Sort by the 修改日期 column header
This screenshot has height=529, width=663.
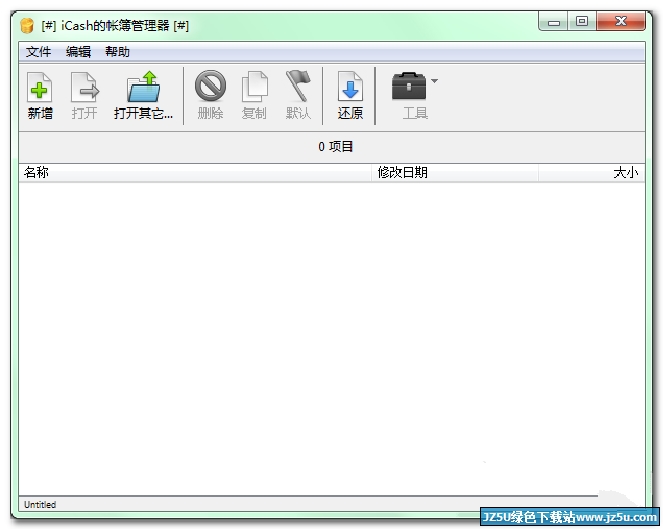[402, 173]
